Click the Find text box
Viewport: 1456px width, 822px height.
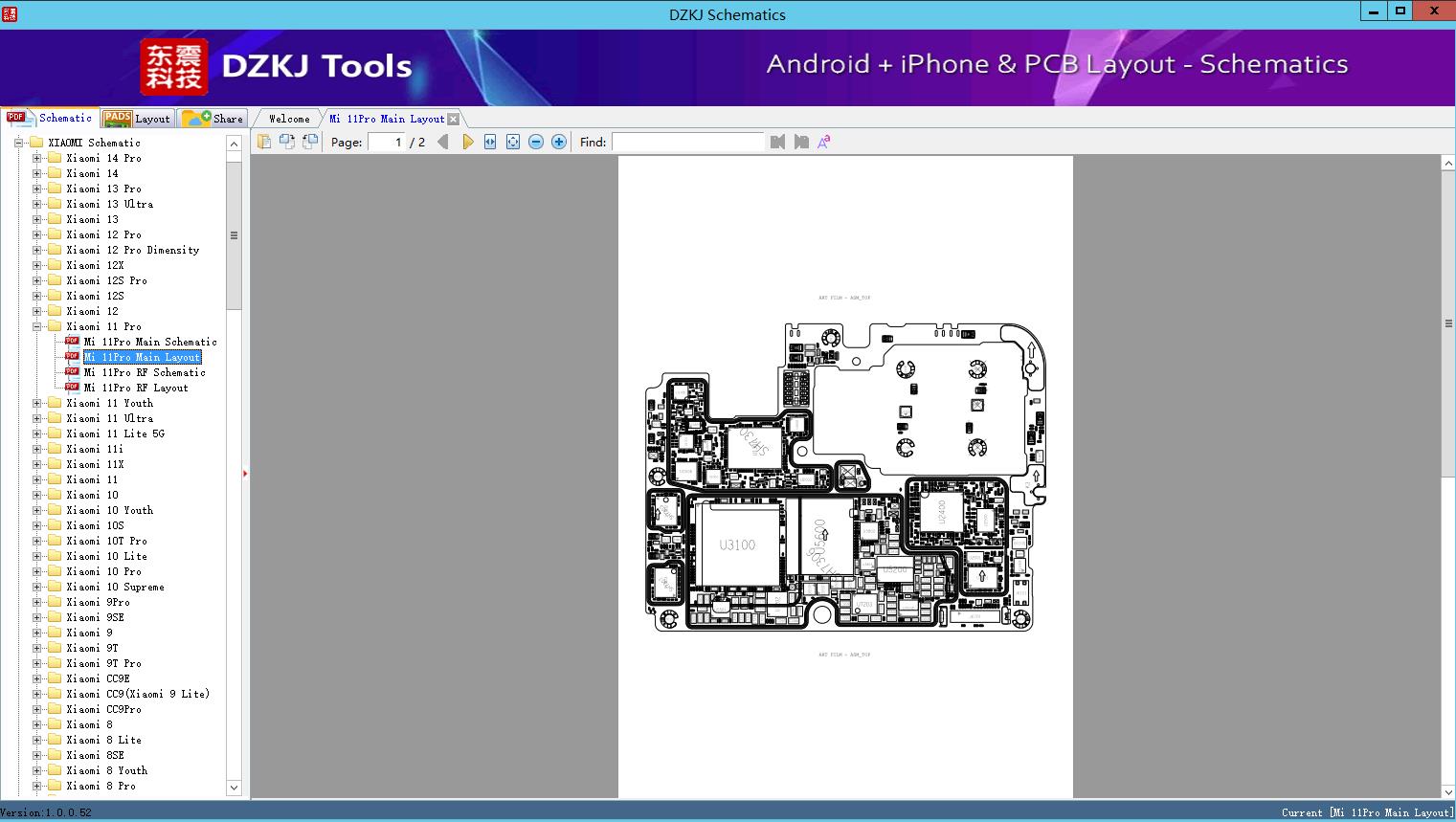[688, 142]
